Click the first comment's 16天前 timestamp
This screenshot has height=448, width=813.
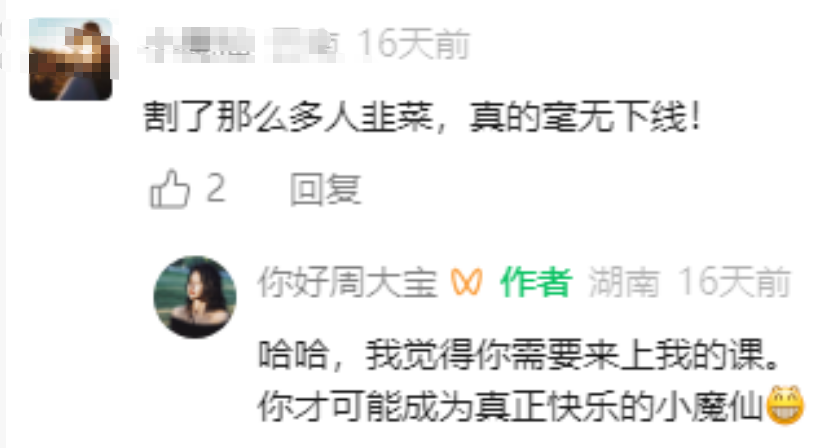point(414,44)
